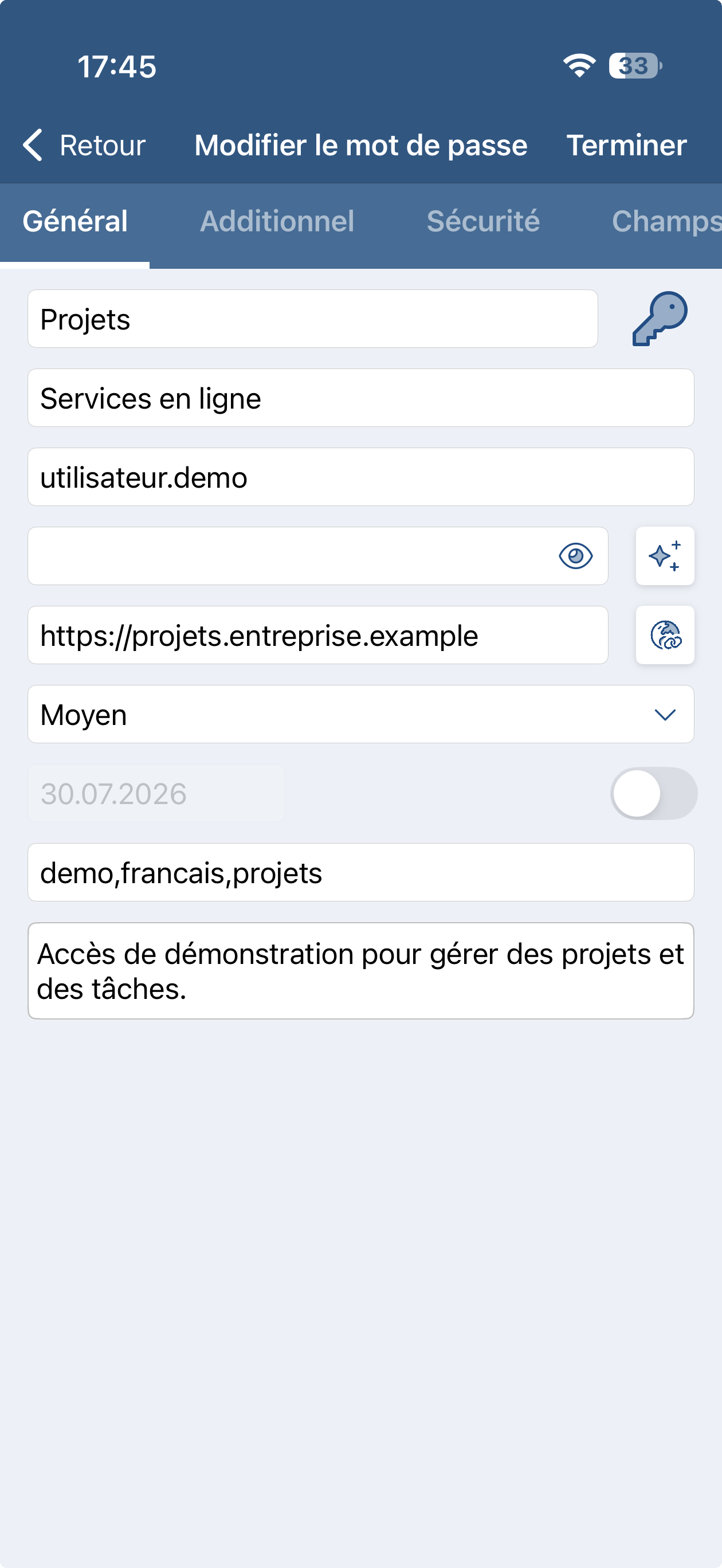This screenshot has width=722, height=1568.
Task: Switch to the Sécurité tab
Action: point(482,221)
